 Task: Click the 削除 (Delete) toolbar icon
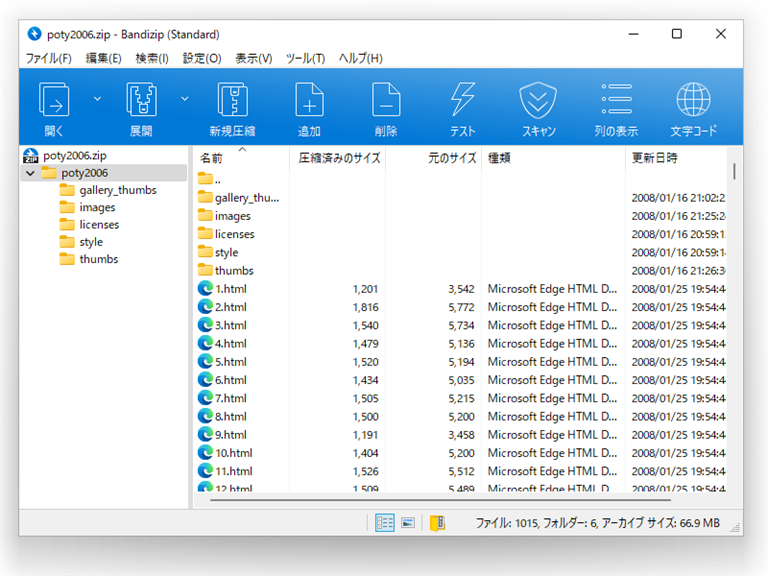coord(386,100)
